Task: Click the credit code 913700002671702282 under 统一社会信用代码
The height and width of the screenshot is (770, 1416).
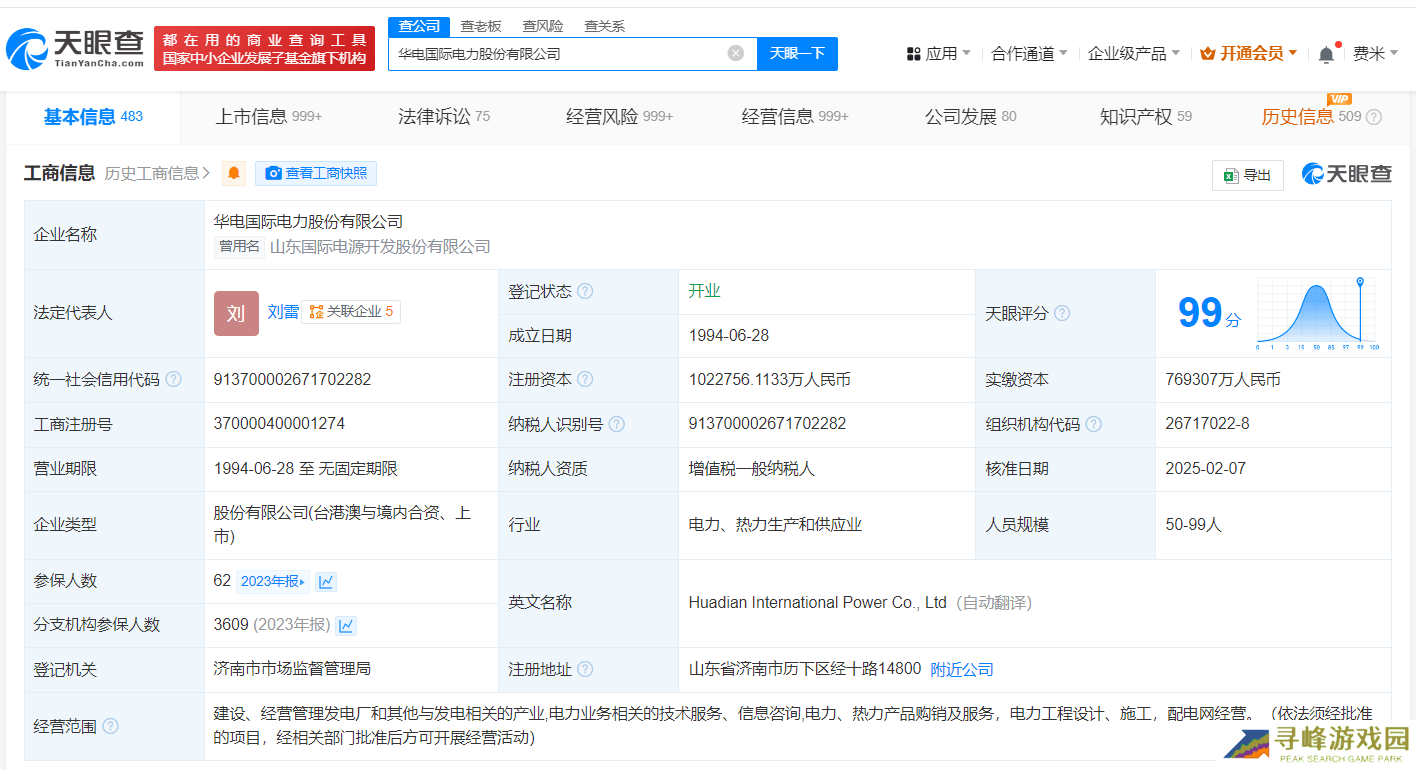Action: 293,379
